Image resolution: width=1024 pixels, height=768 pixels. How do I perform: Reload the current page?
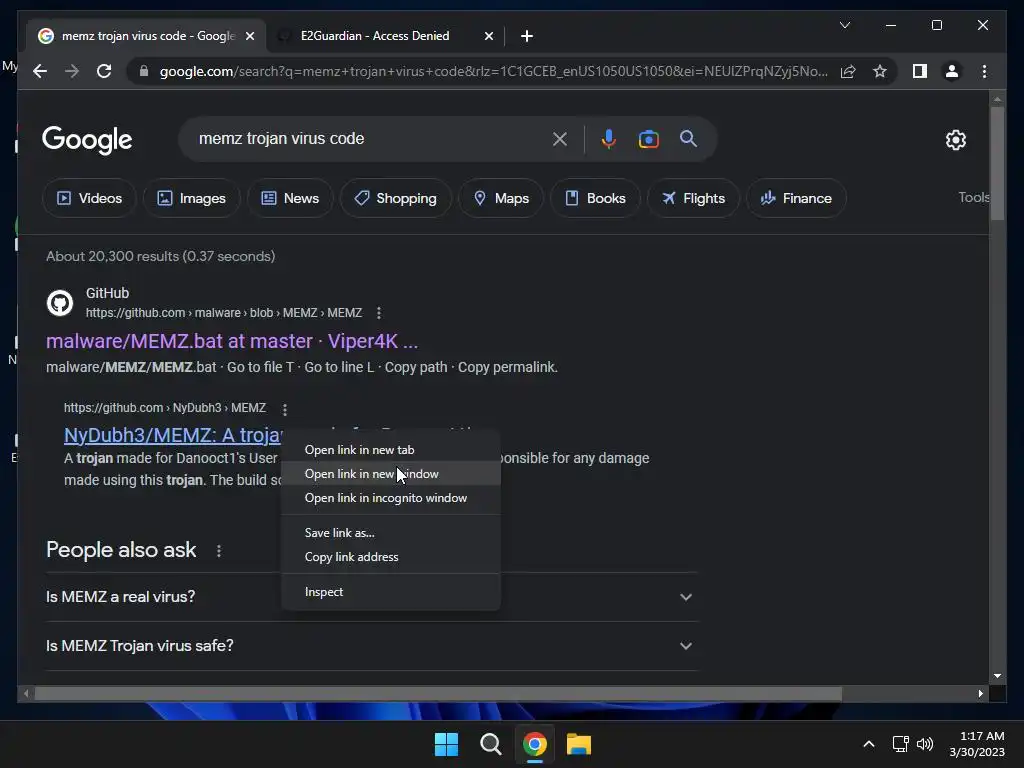(x=104, y=71)
